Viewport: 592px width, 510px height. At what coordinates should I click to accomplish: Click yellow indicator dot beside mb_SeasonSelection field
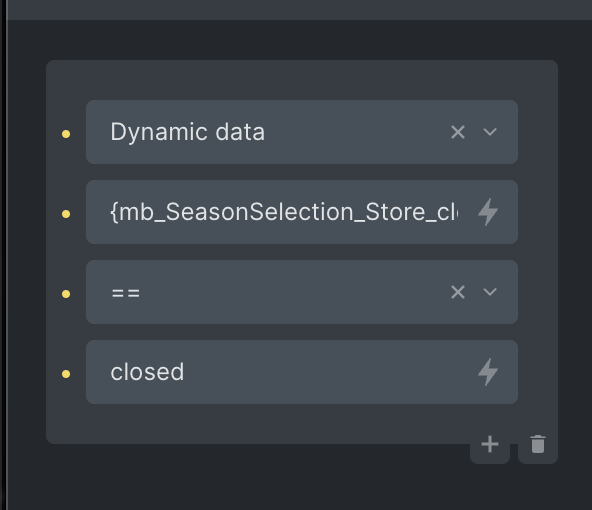tap(66, 214)
